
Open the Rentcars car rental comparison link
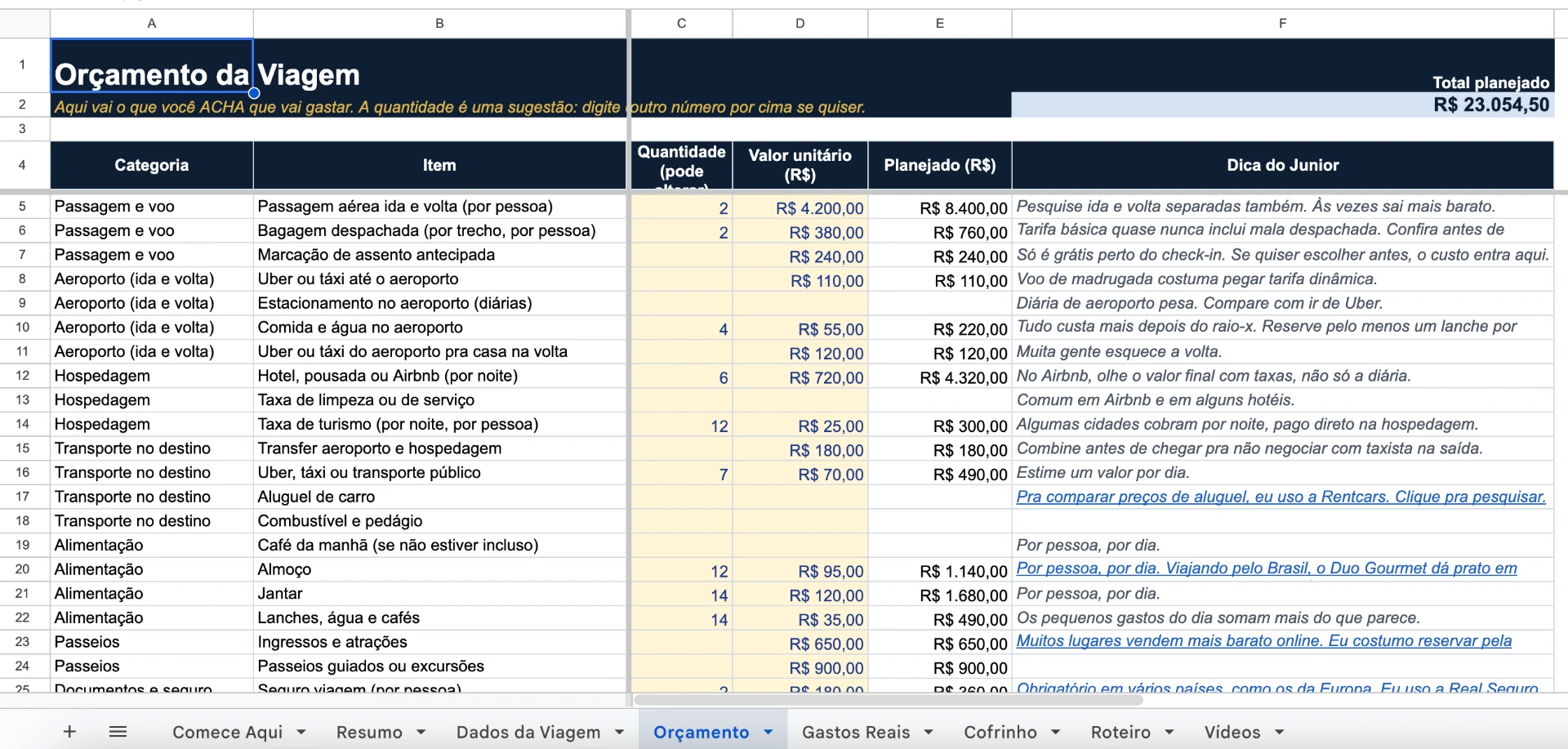click(x=1281, y=497)
